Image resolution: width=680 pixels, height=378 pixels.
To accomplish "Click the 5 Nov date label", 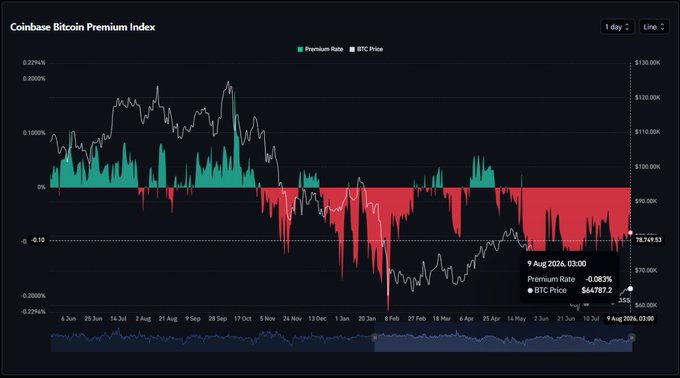I will coord(267,319).
